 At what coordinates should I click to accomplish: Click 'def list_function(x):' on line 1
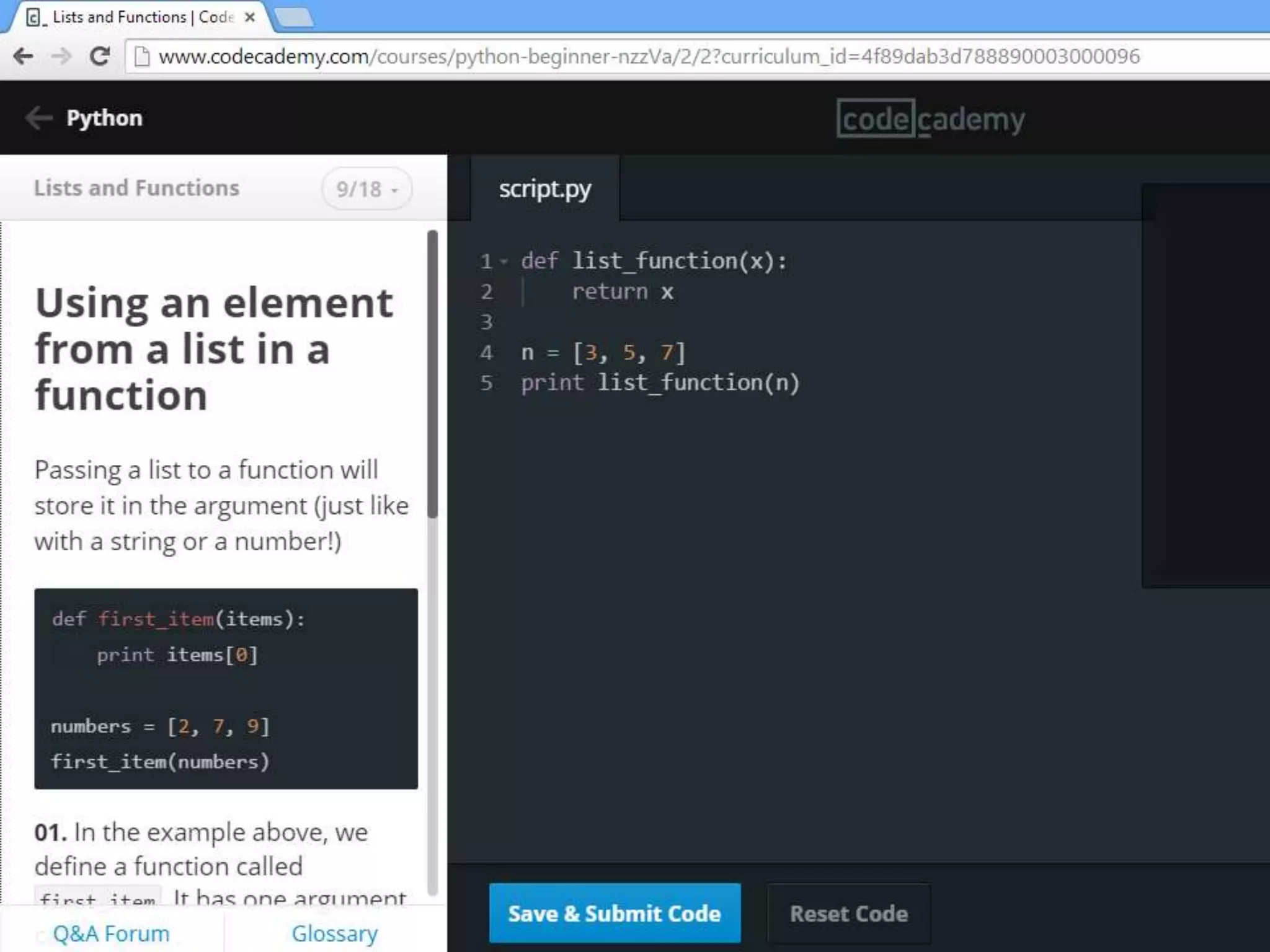654,261
